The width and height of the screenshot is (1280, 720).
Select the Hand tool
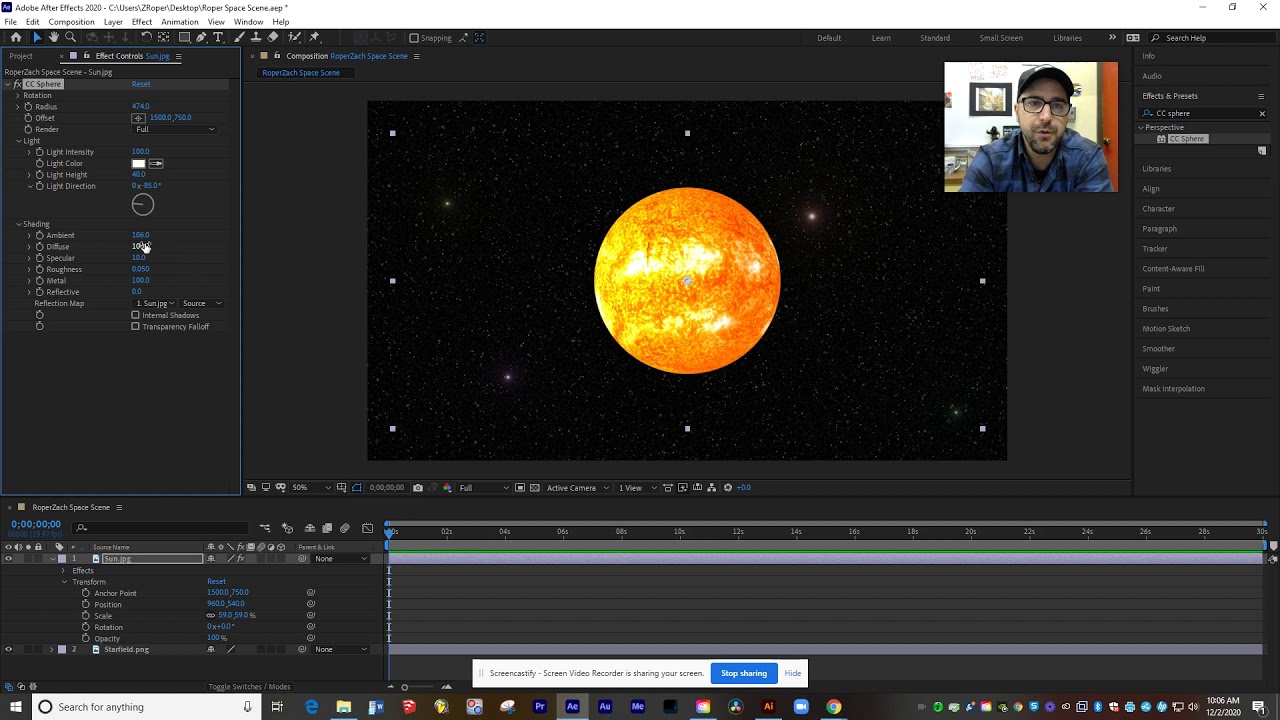point(54,38)
